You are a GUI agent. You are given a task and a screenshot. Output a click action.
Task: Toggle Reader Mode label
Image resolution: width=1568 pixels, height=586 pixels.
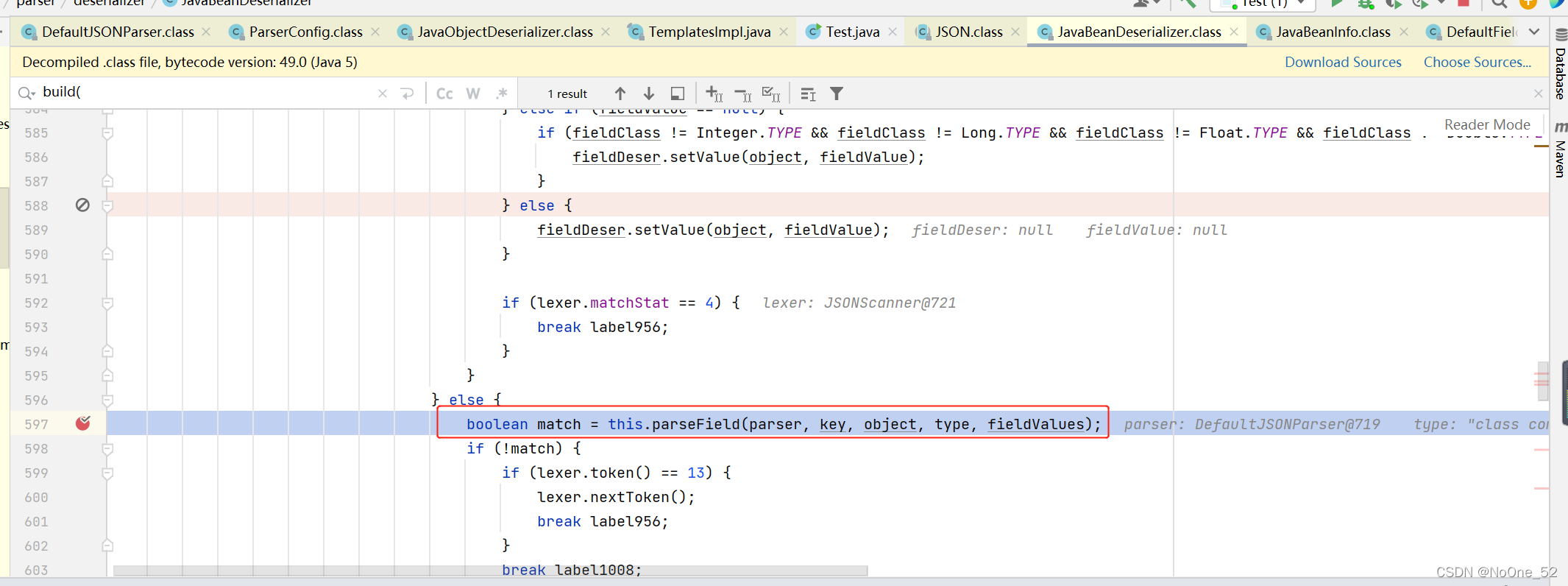coord(1487,124)
